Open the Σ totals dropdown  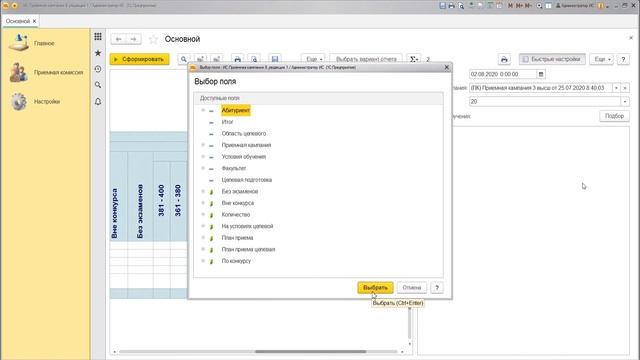[414, 59]
